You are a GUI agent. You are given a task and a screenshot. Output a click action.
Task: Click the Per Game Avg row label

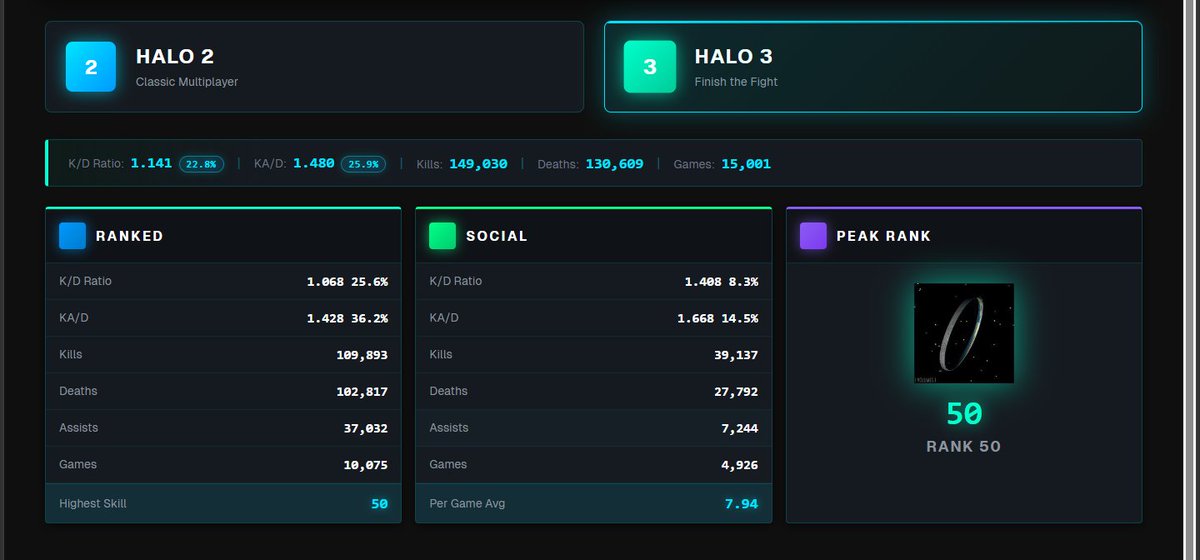467,503
